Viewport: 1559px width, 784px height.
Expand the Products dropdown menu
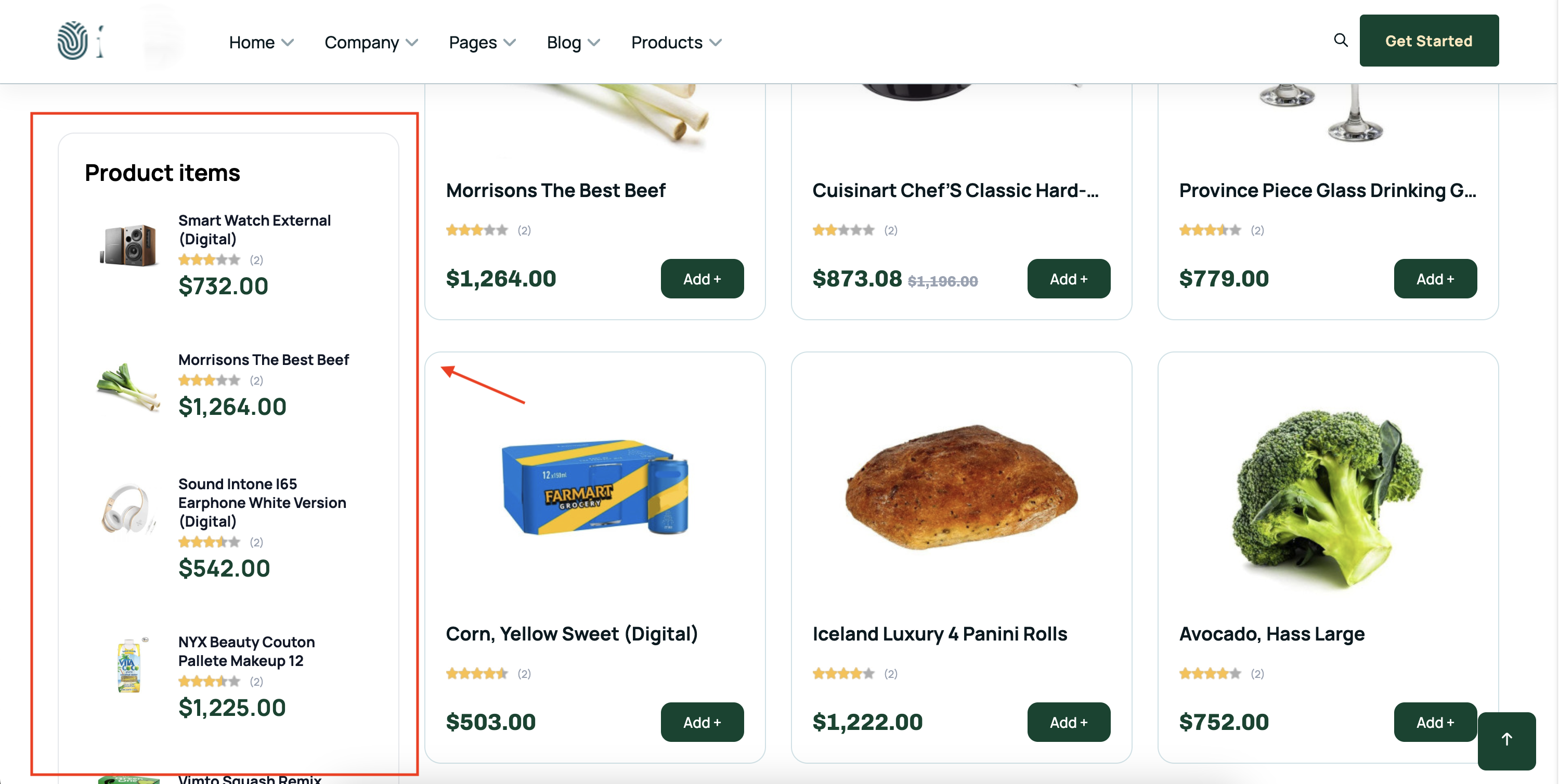pos(676,42)
